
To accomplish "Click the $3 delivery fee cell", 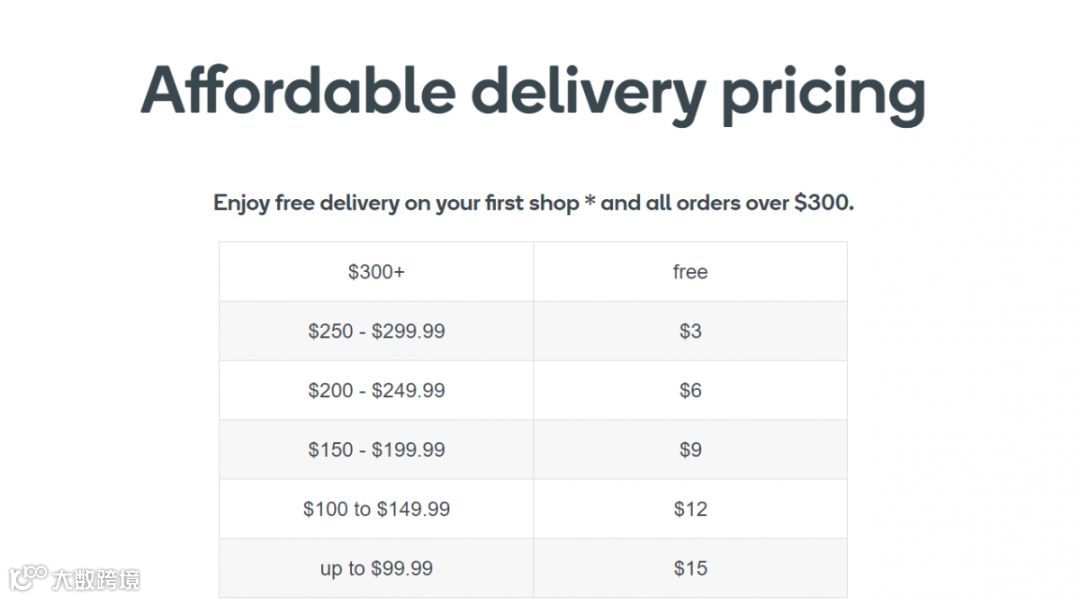I will click(690, 331).
